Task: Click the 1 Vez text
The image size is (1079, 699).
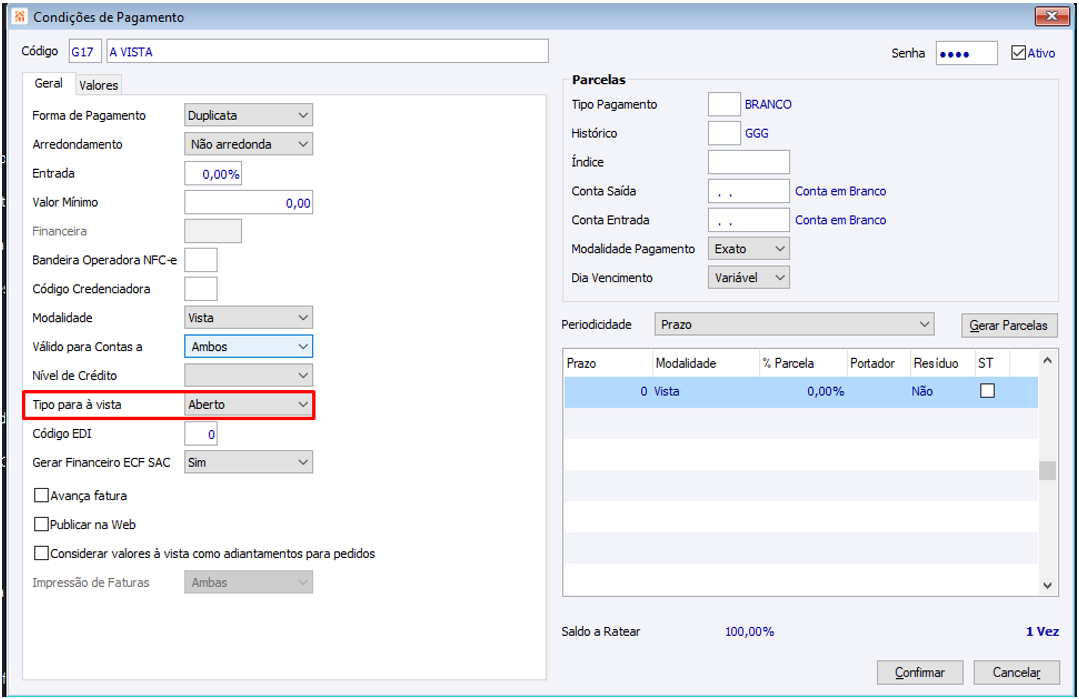Action: point(1042,631)
